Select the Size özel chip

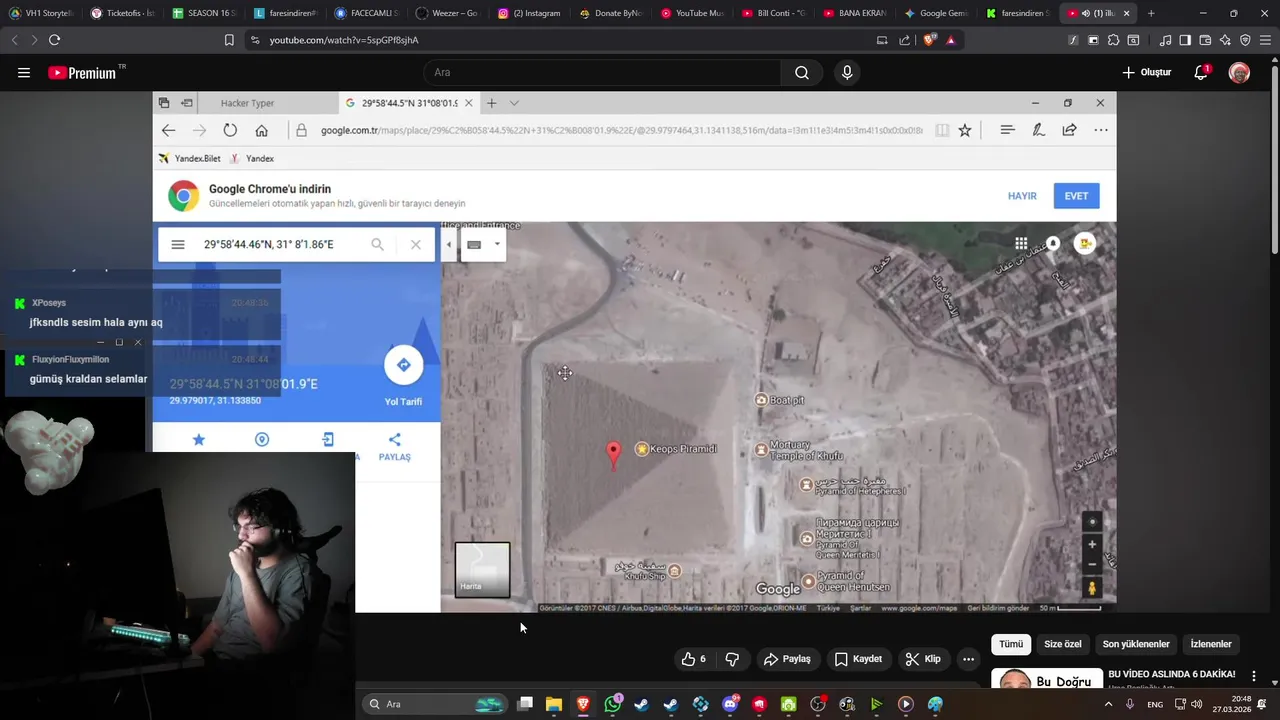point(1063,644)
